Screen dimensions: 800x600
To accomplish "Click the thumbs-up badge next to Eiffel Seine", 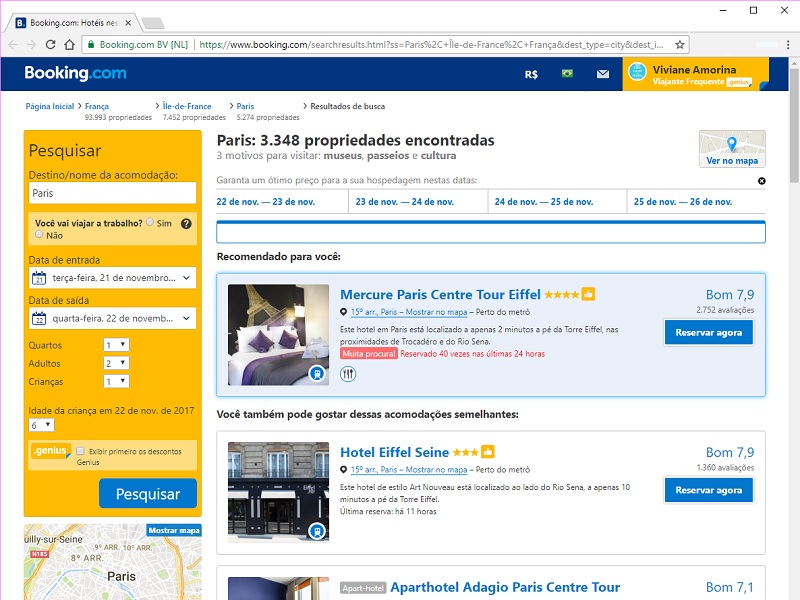I will (x=488, y=452).
